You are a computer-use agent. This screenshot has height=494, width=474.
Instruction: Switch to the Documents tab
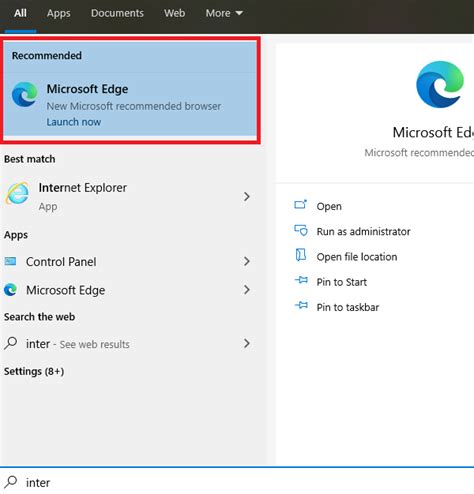click(117, 13)
